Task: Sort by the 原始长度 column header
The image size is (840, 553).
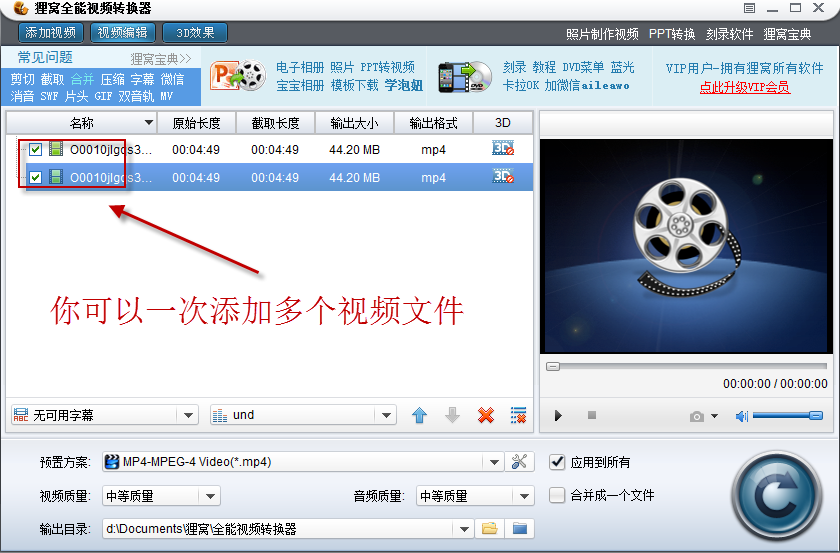Action: [x=196, y=123]
